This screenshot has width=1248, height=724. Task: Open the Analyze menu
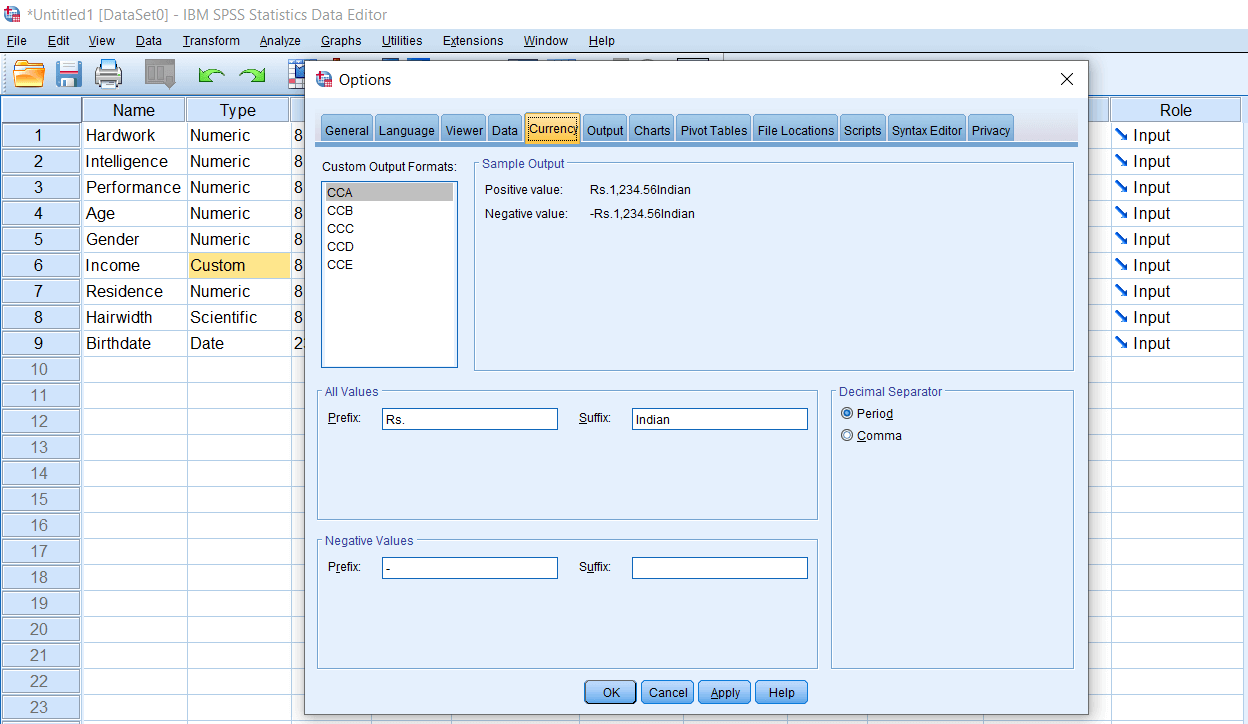click(x=280, y=41)
